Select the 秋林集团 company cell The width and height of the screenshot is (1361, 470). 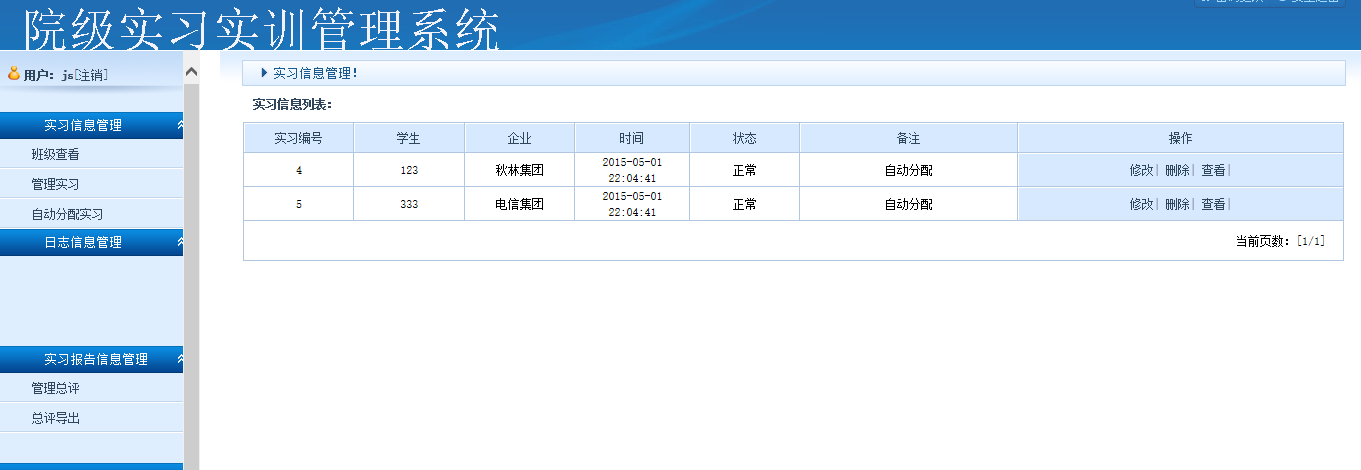tap(520, 171)
